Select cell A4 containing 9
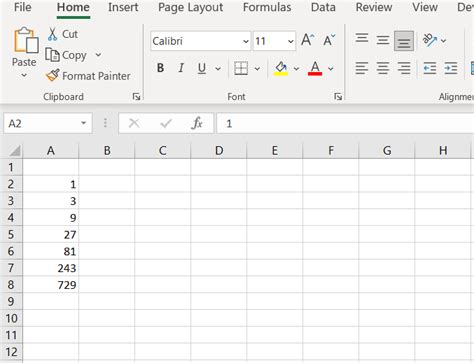The width and height of the screenshot is (474, 363). tap(51, 218)
